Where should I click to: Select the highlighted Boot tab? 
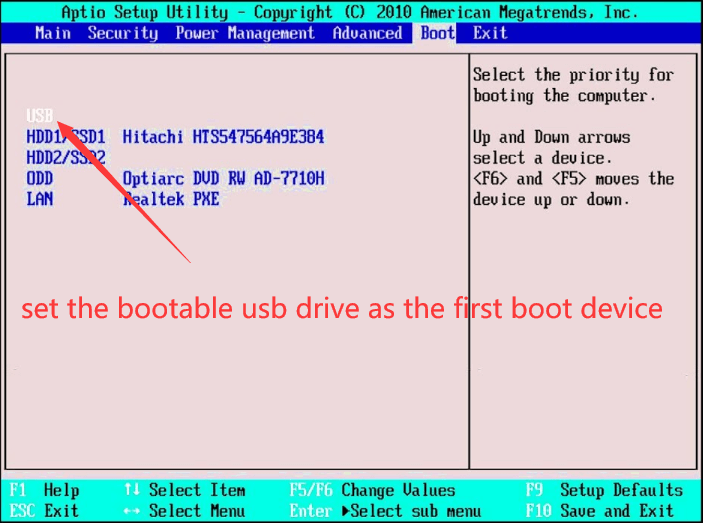click(x=437, y=33)
